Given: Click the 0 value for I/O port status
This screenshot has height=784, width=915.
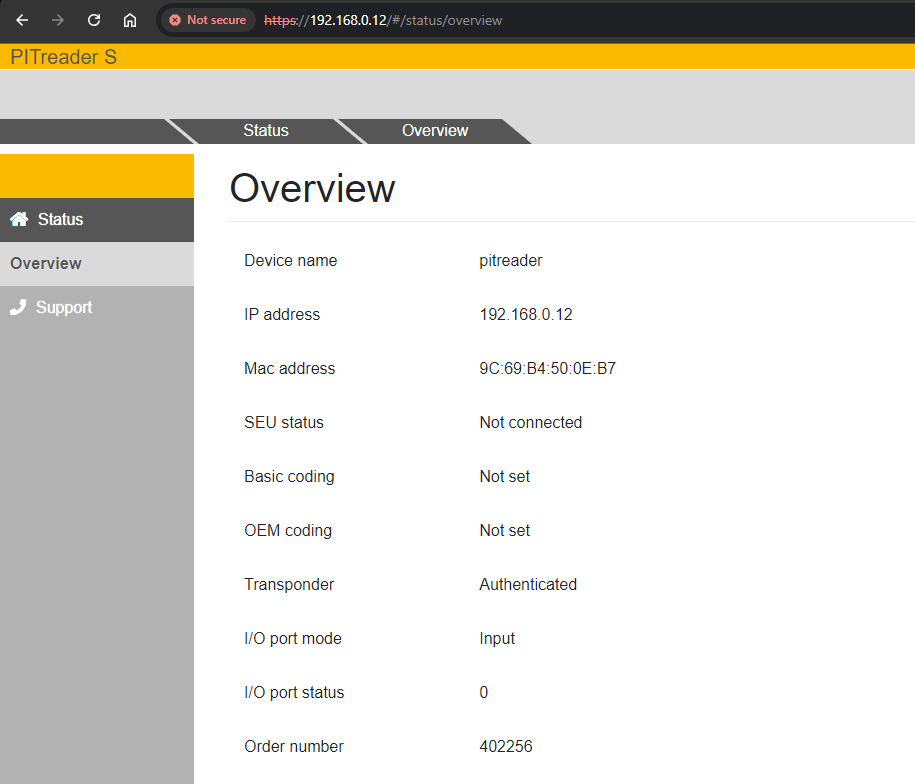Looking at the screenshot, I should click(x=483, y=692).
